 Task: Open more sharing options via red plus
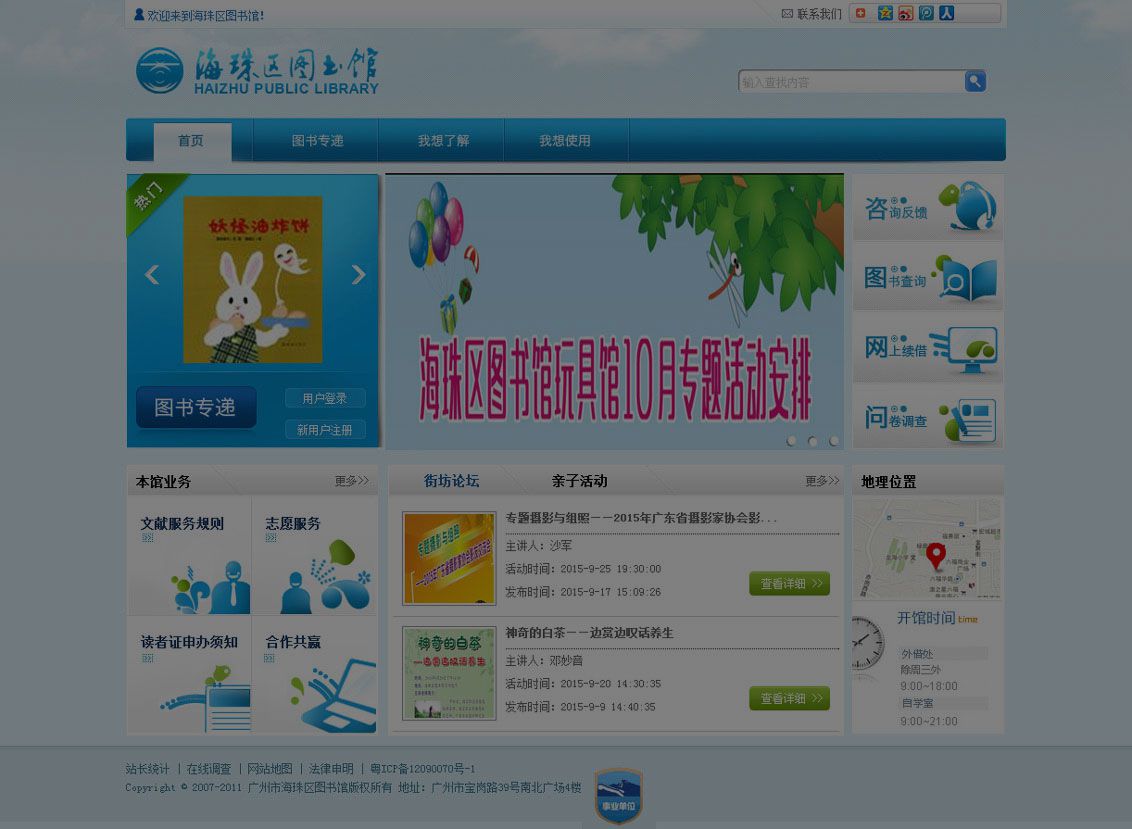click(x=860, y=13)
